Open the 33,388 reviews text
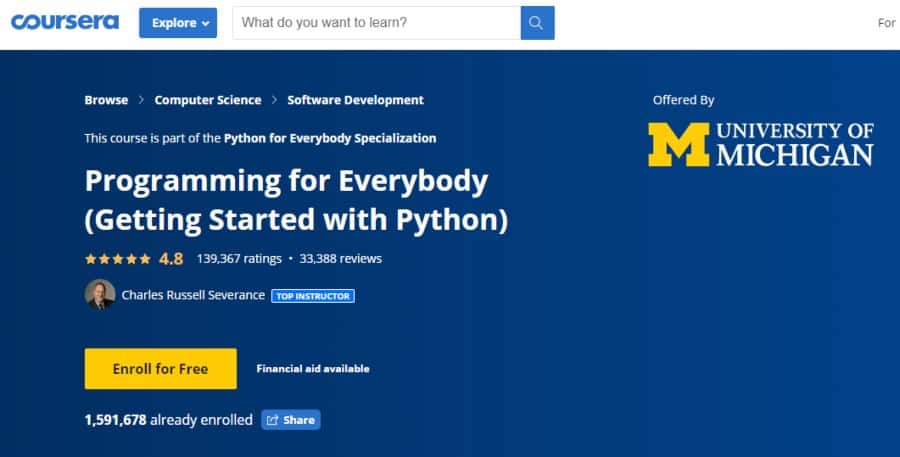This screenshot has width=900, height=457. [x=340, y=259]
